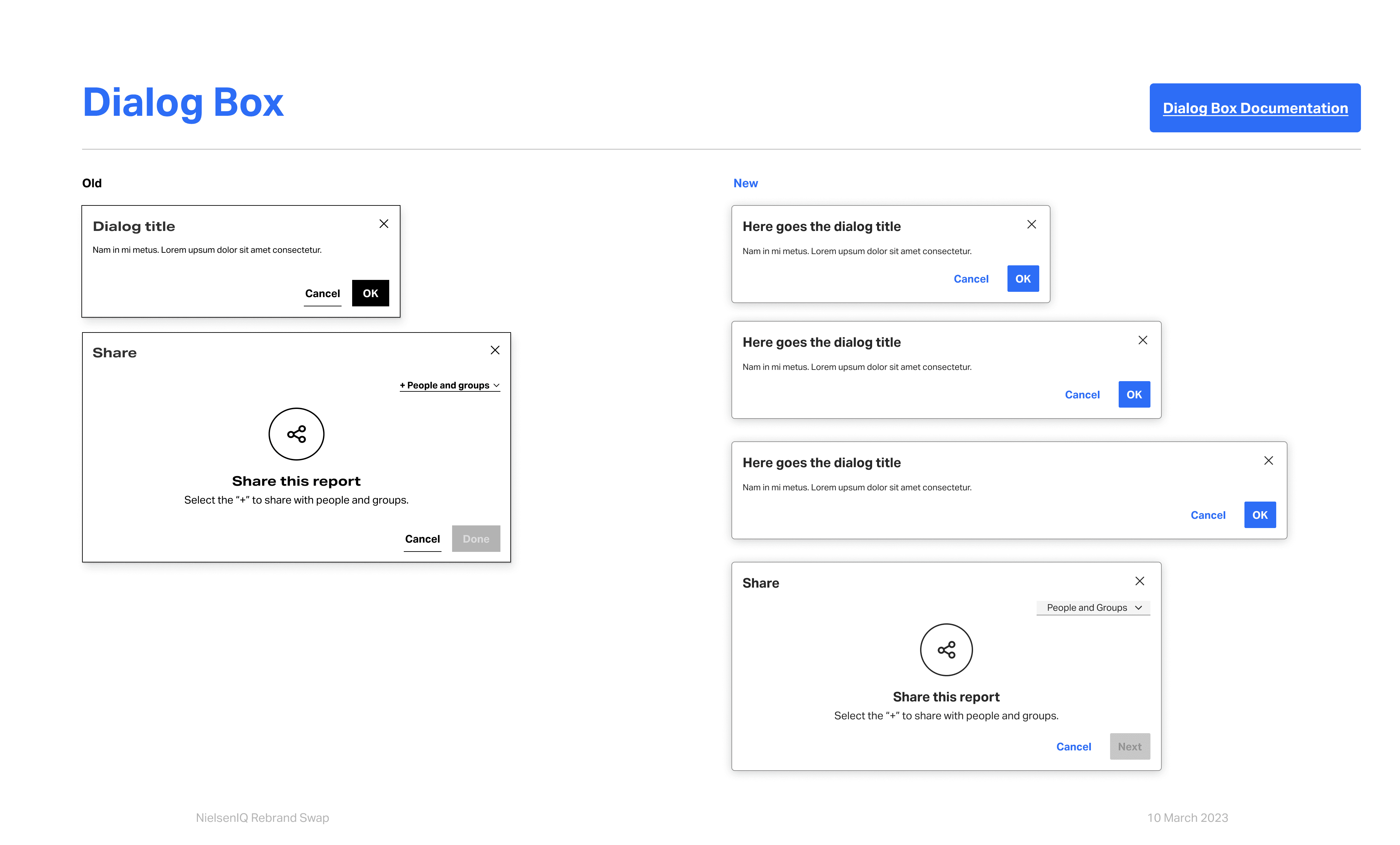Image resolution: width=1400 pixels, height=845 pixels.
Task: Close the medium-width new dialog box
Action: (x=1143, y=340)
